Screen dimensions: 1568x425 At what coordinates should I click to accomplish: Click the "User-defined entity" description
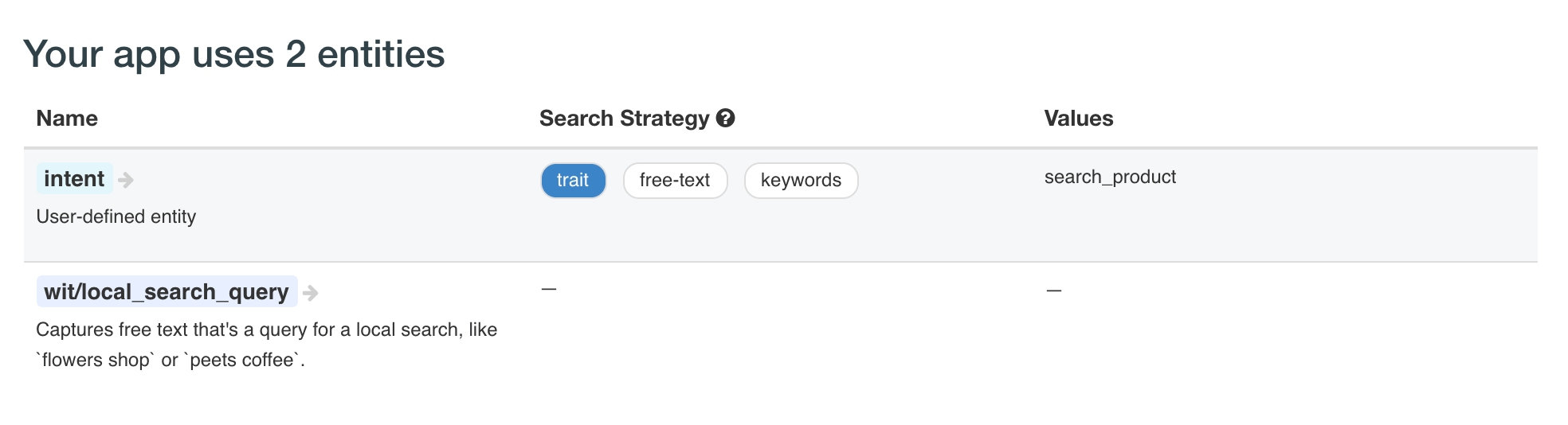click(116, 216)
